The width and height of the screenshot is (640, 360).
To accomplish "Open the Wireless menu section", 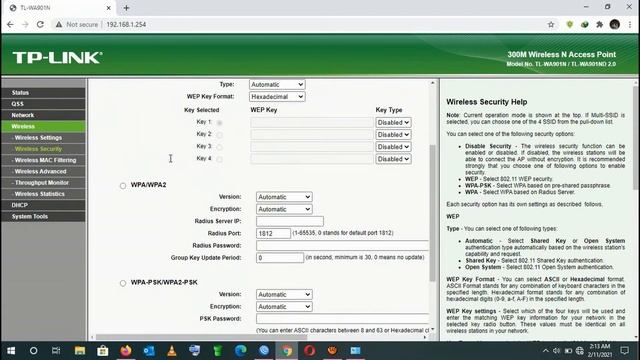I will (43, 127).
